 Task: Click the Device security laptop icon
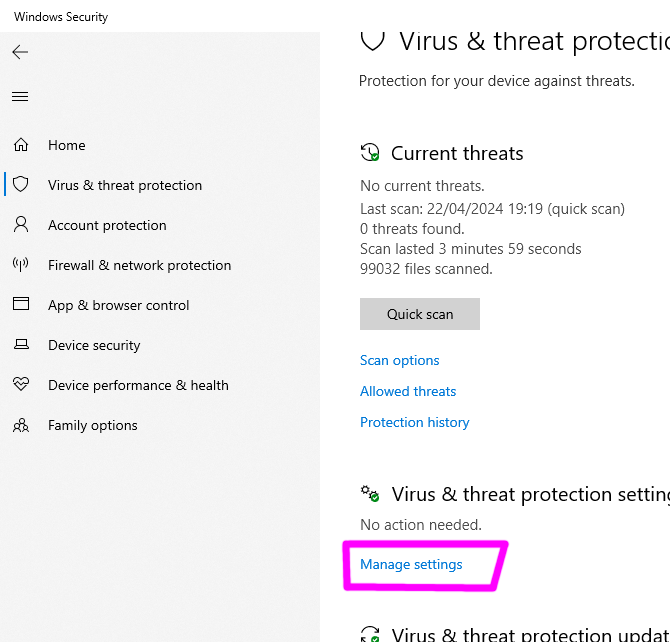pyautogui.click(x=21, y=345)
